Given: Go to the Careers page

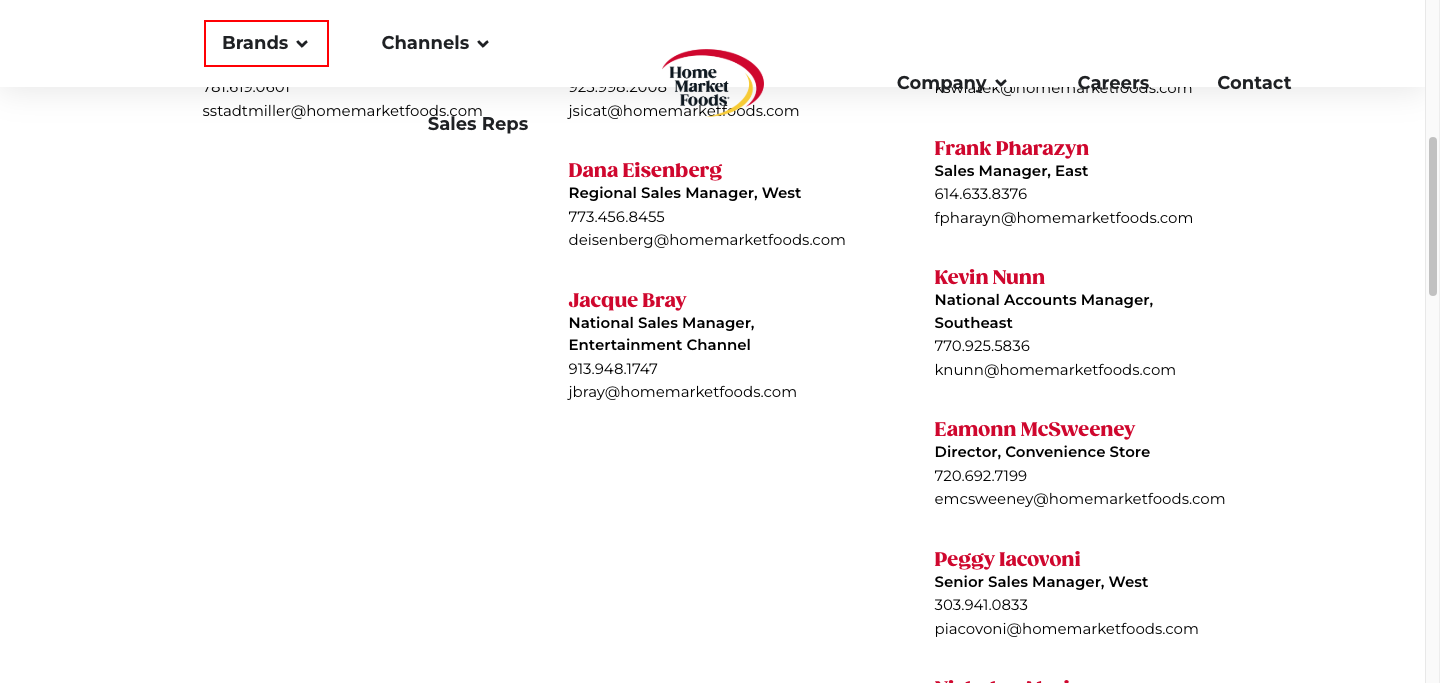Looking at the screenshot, I should (1113, 83).
